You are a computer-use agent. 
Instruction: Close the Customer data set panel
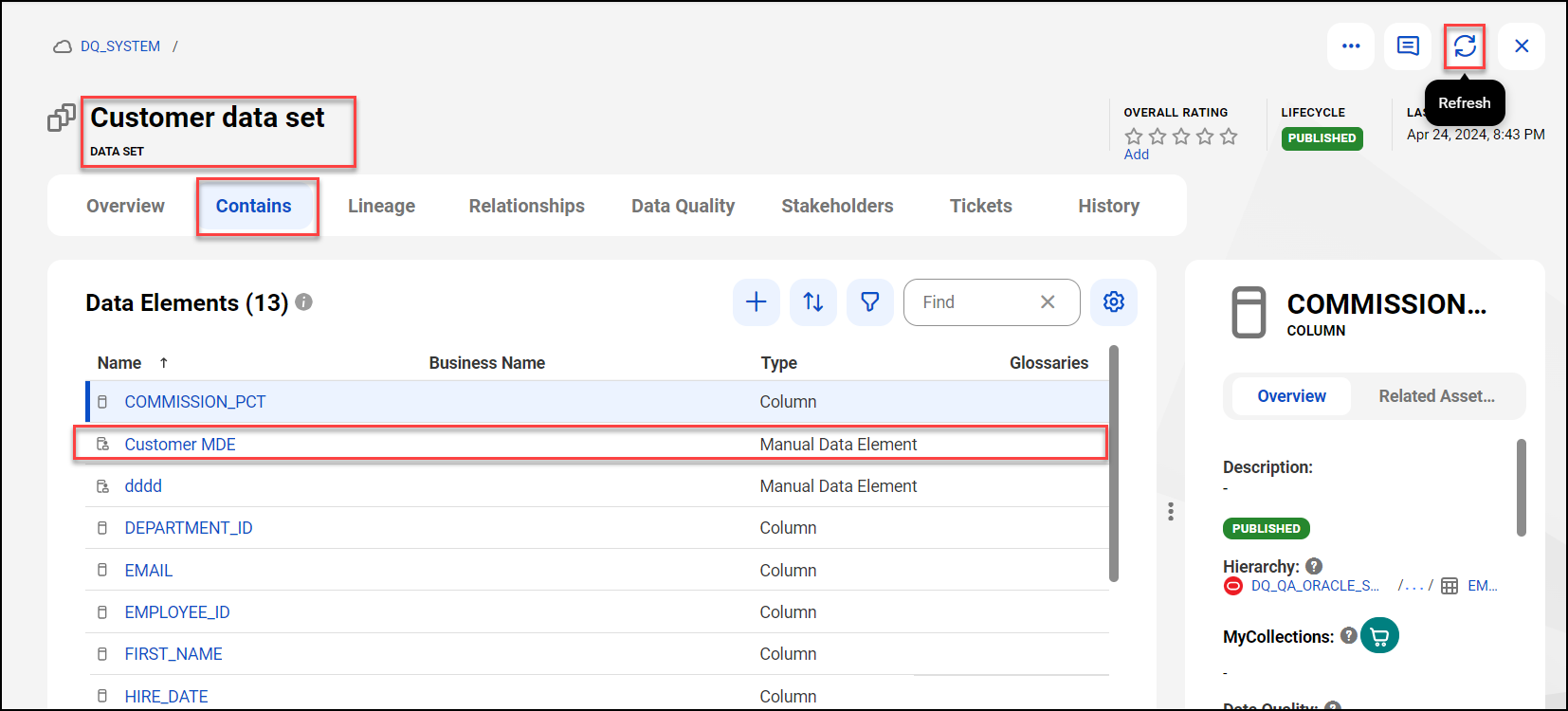(x=1522, y=46)
